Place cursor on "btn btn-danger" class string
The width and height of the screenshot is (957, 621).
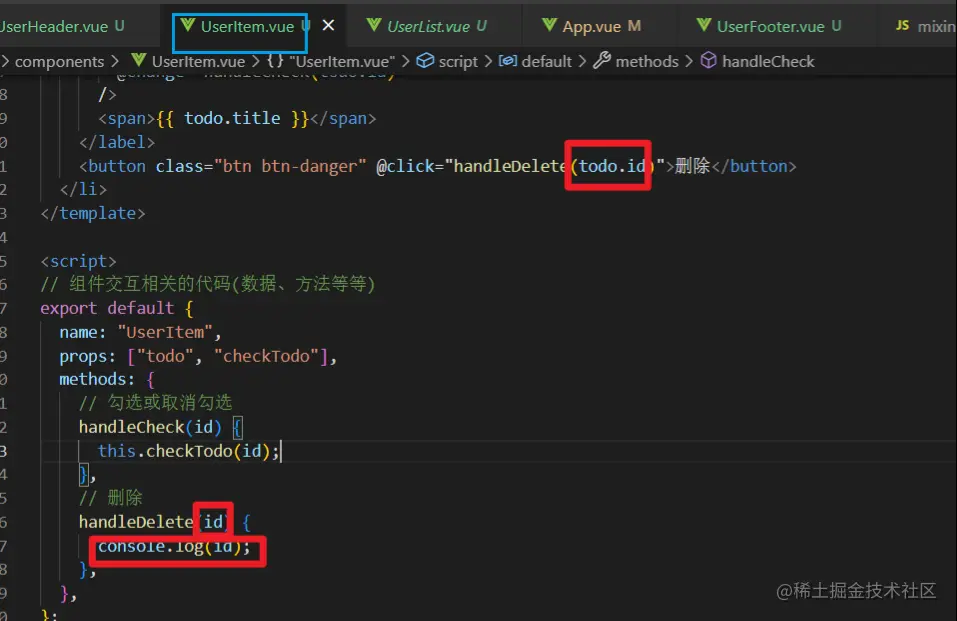pyautogui.click(x=290, y=166)
